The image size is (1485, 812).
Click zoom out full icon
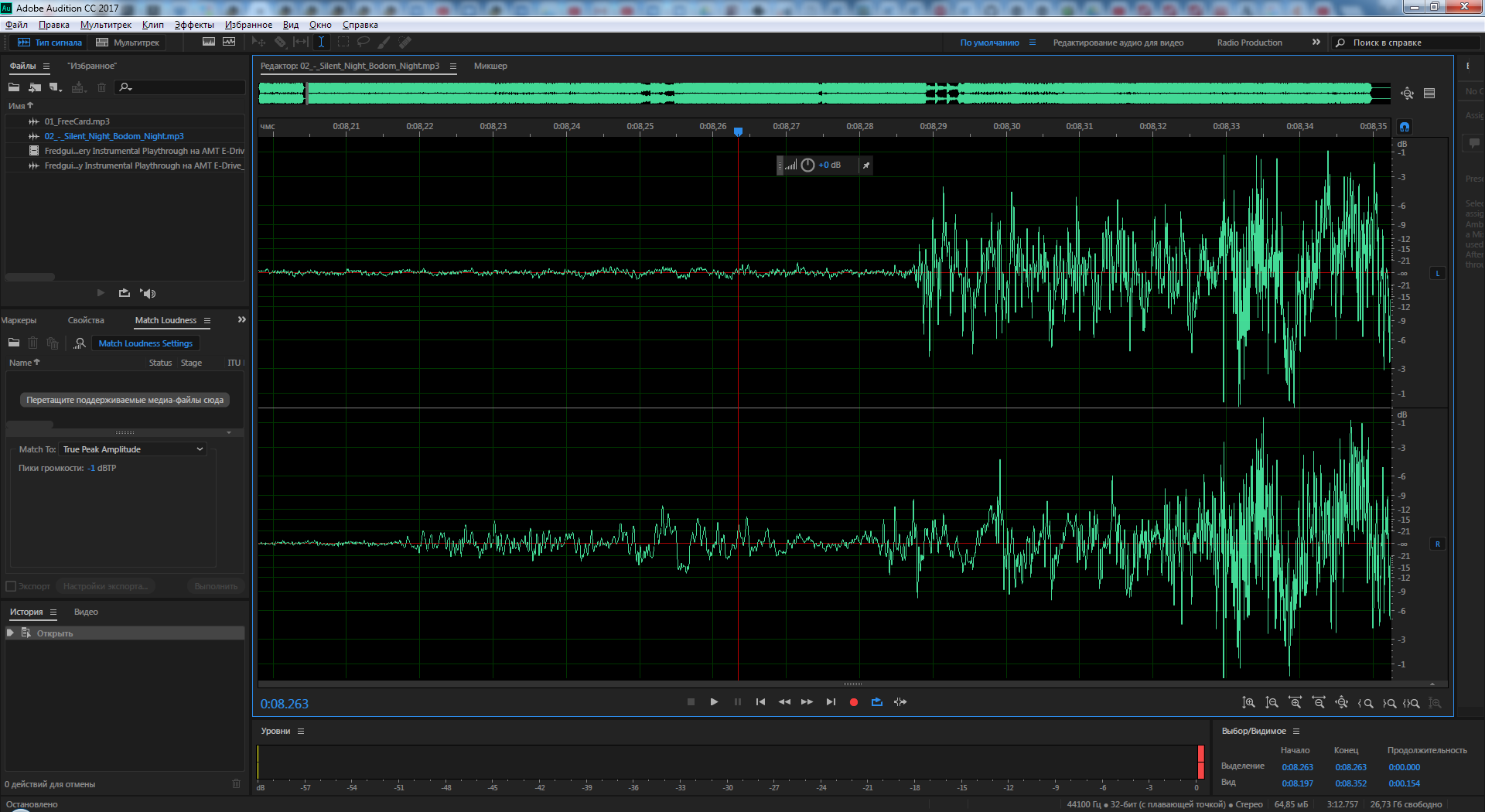click(1342, 703)
